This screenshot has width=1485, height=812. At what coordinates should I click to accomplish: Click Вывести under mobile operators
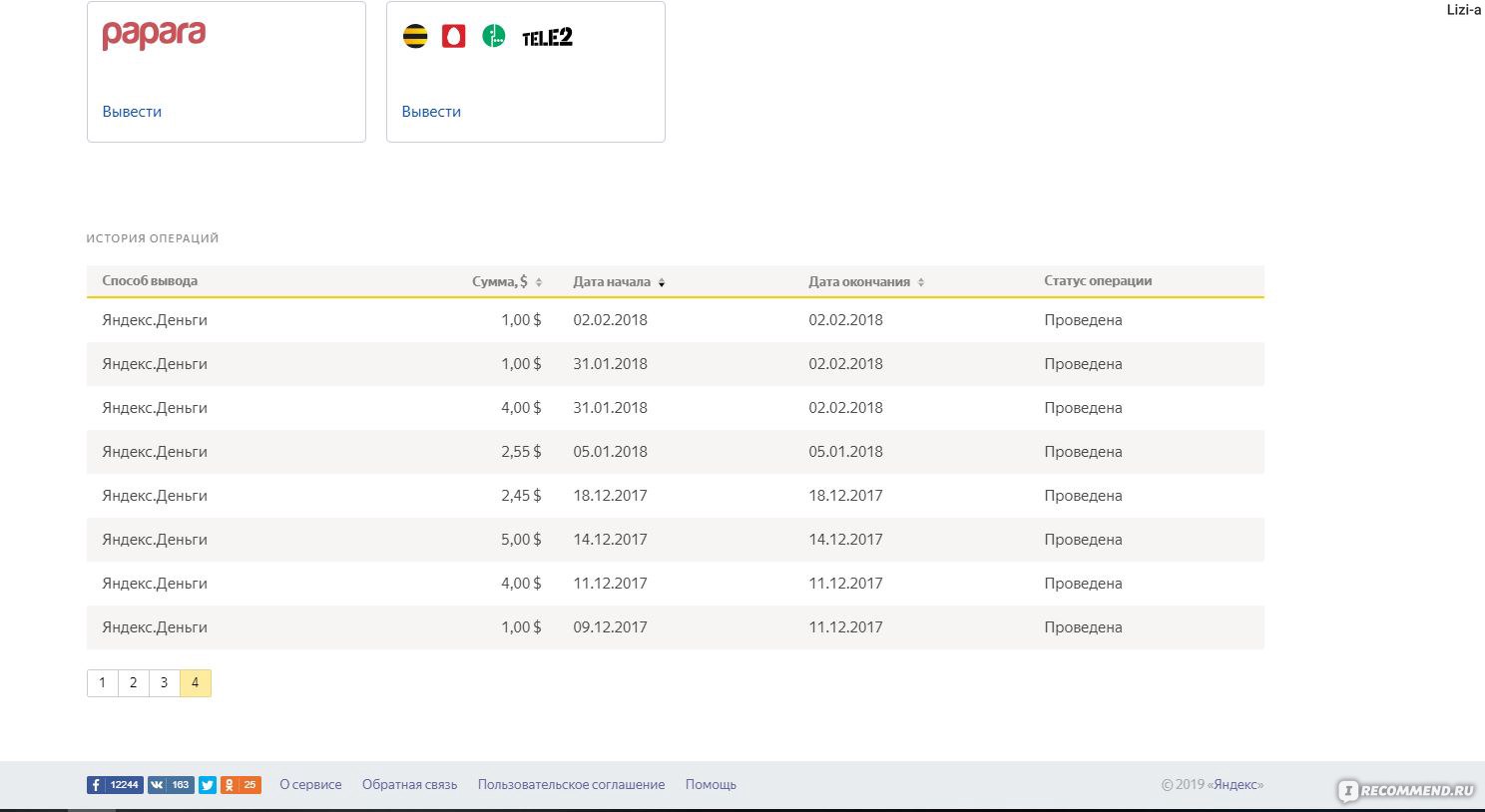tap(431, 112)
